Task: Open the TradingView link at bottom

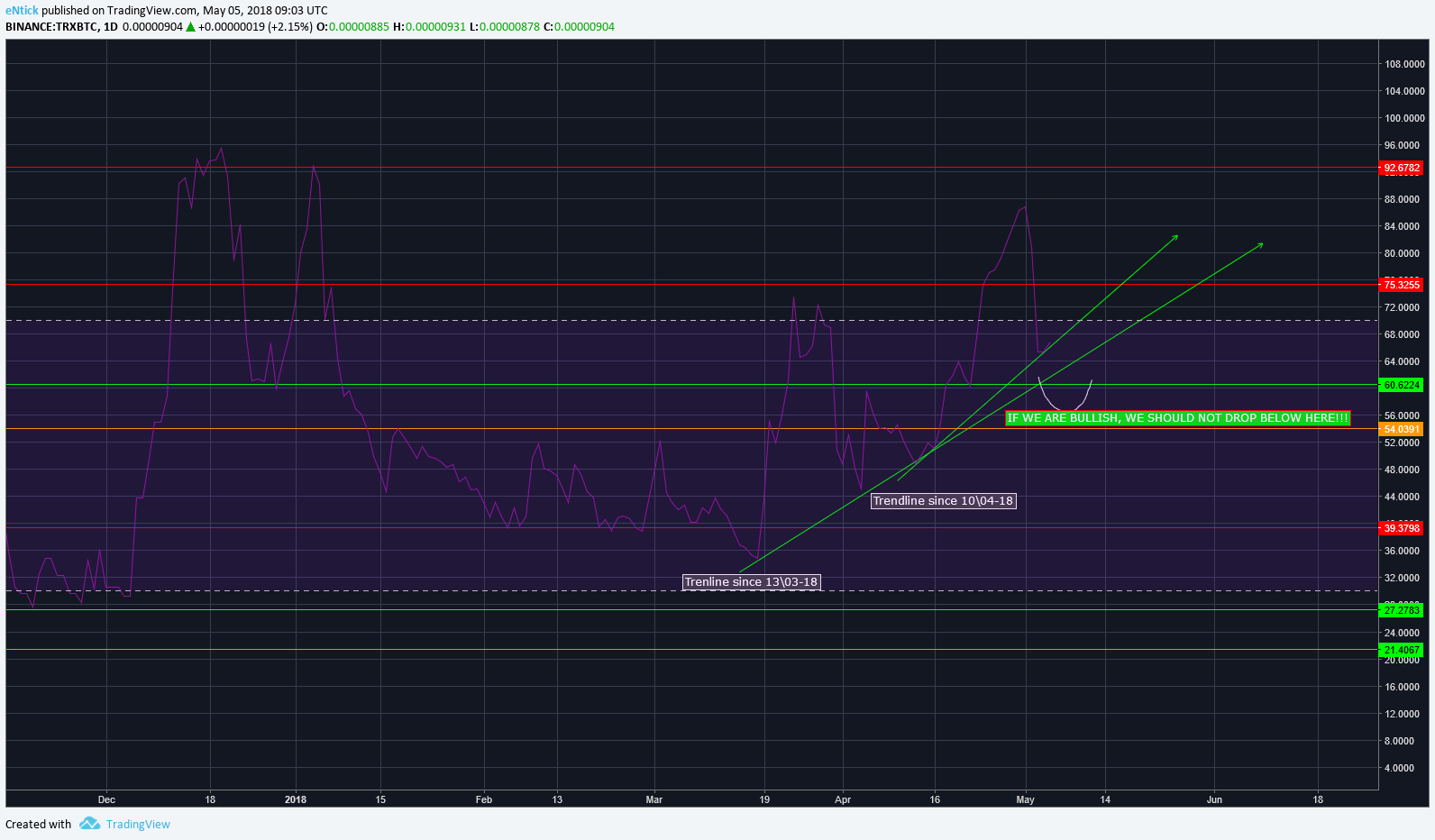Action: [x=138, y=824]
